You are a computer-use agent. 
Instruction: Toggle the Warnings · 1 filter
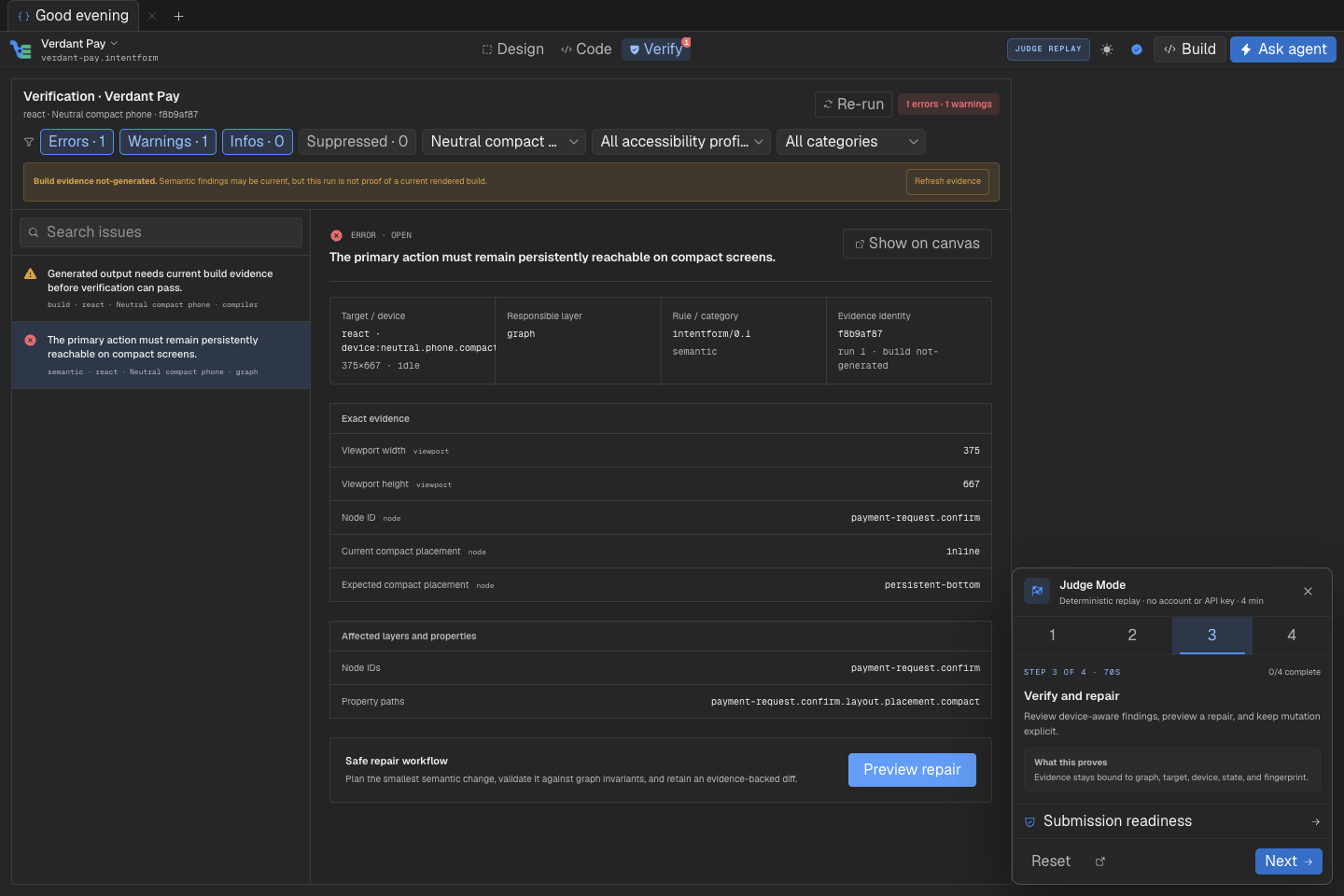[168, 142]
